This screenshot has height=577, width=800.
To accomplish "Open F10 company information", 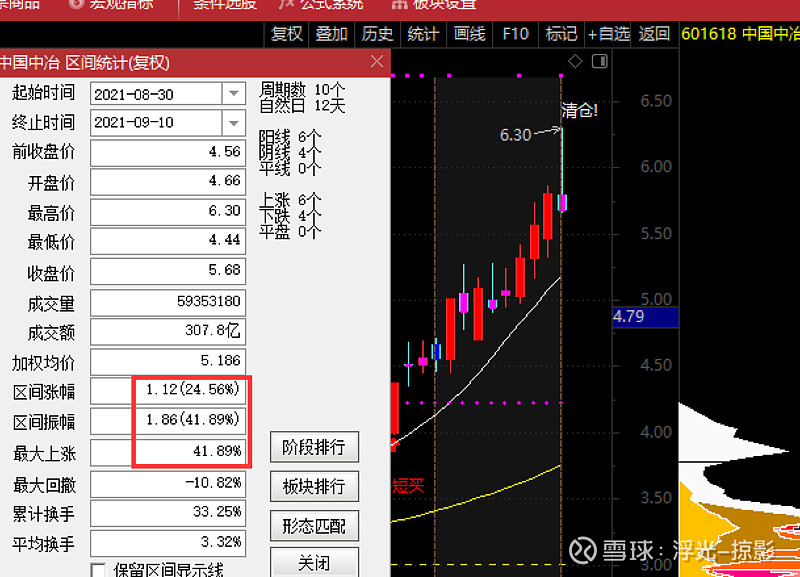I will [515, 34].
